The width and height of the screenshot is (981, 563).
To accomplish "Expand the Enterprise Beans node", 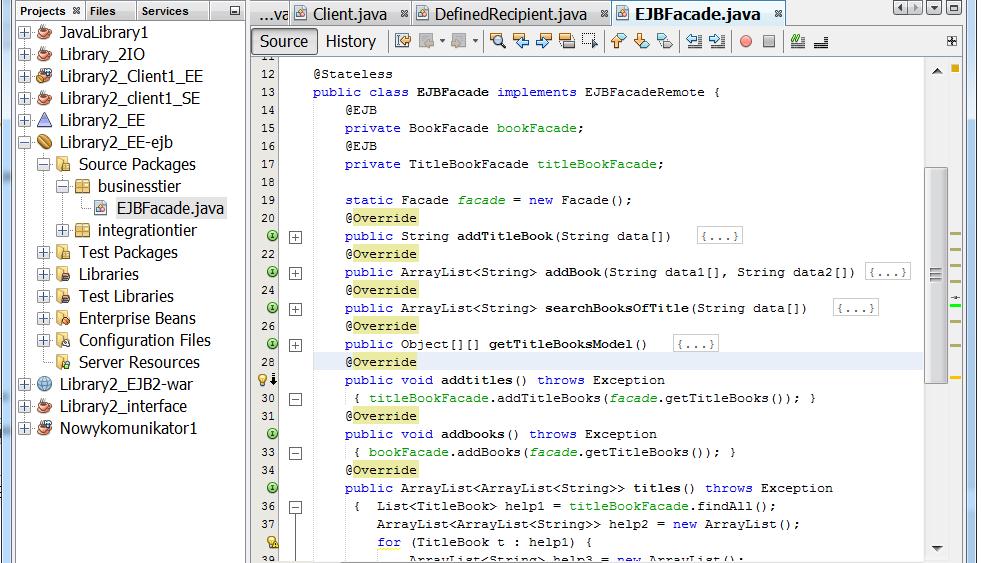I will tap(43, 318).
